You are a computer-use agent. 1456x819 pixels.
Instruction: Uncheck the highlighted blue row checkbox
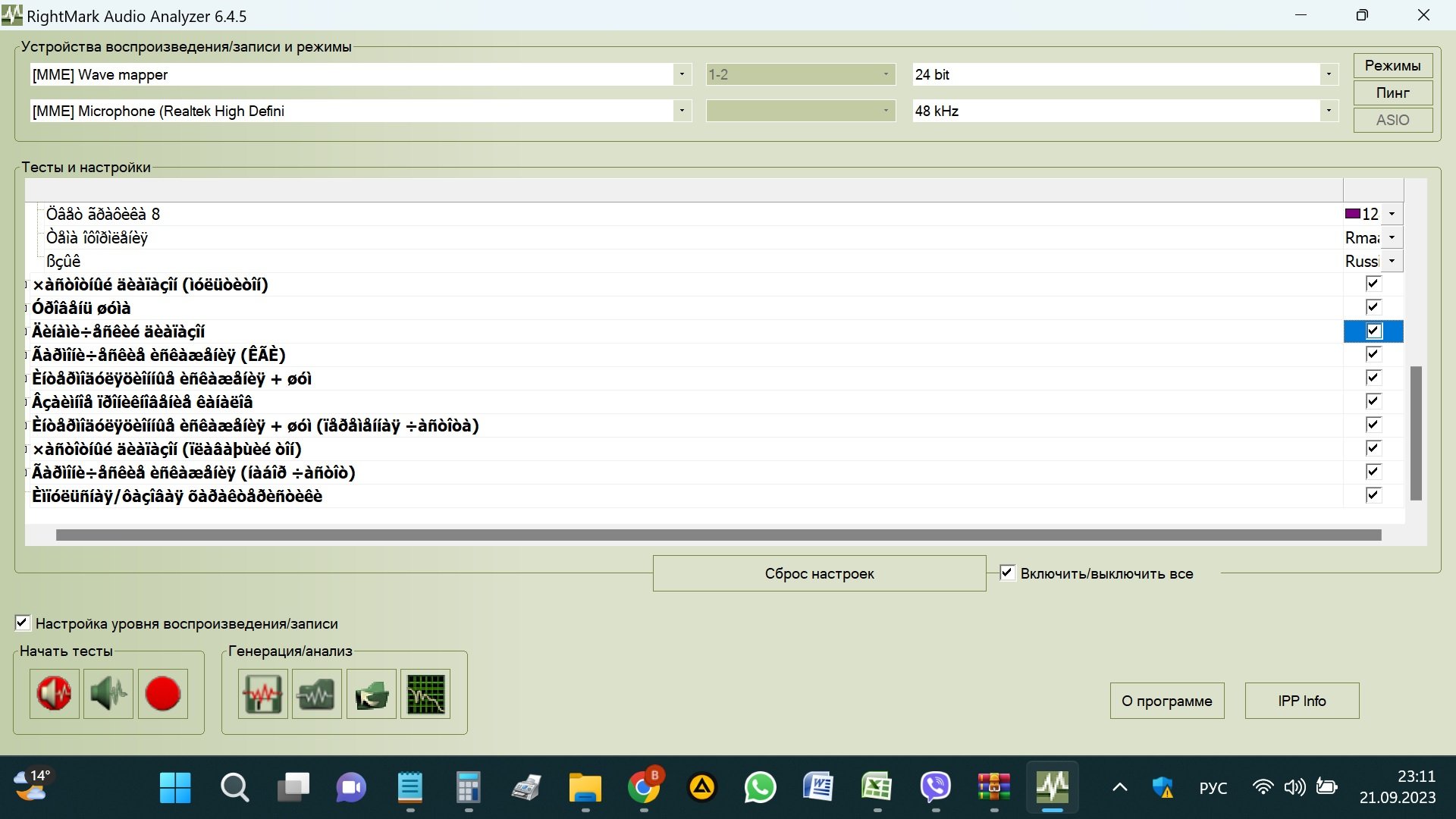1373,331
